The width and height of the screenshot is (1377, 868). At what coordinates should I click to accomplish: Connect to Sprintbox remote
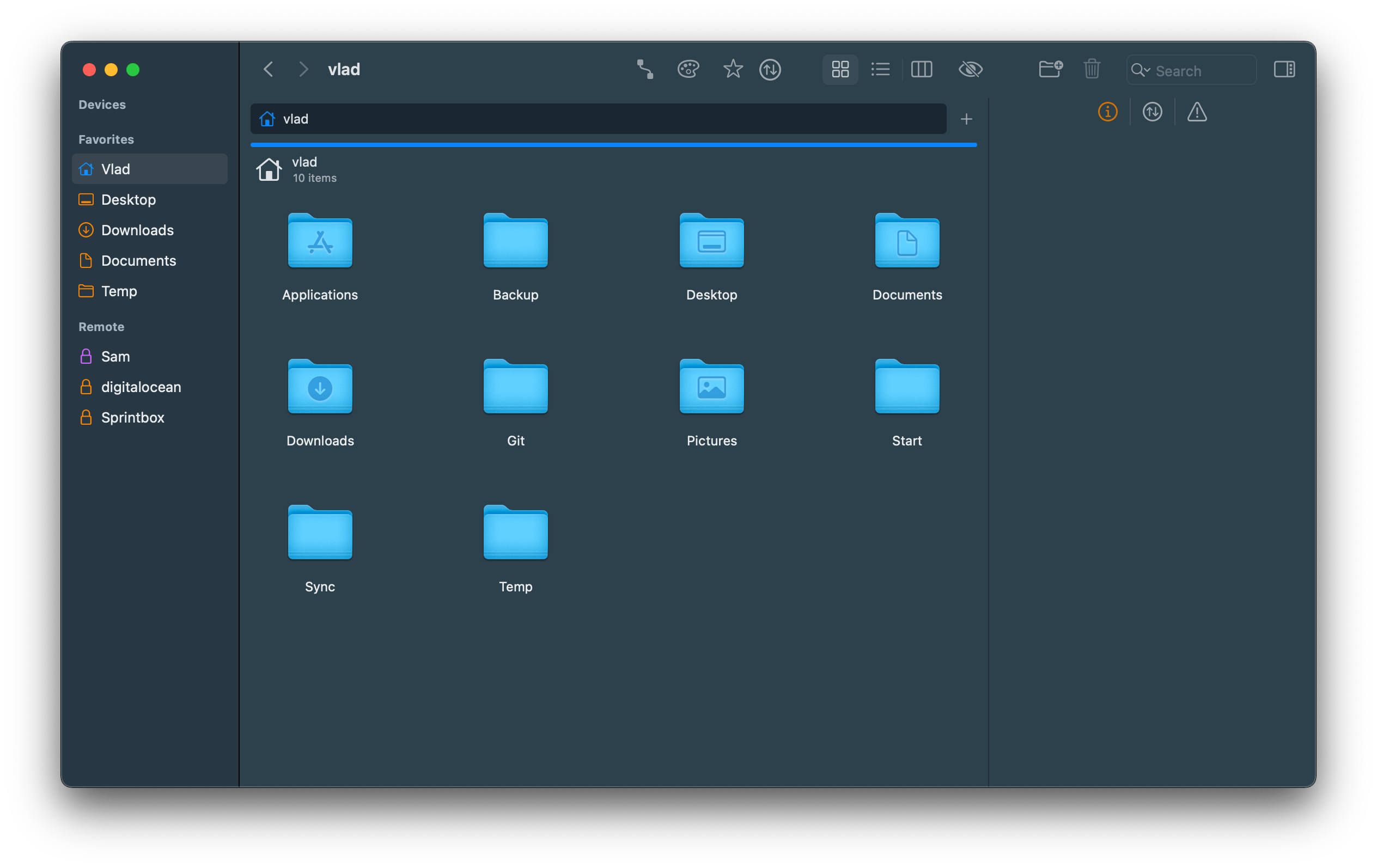point(150,418)
